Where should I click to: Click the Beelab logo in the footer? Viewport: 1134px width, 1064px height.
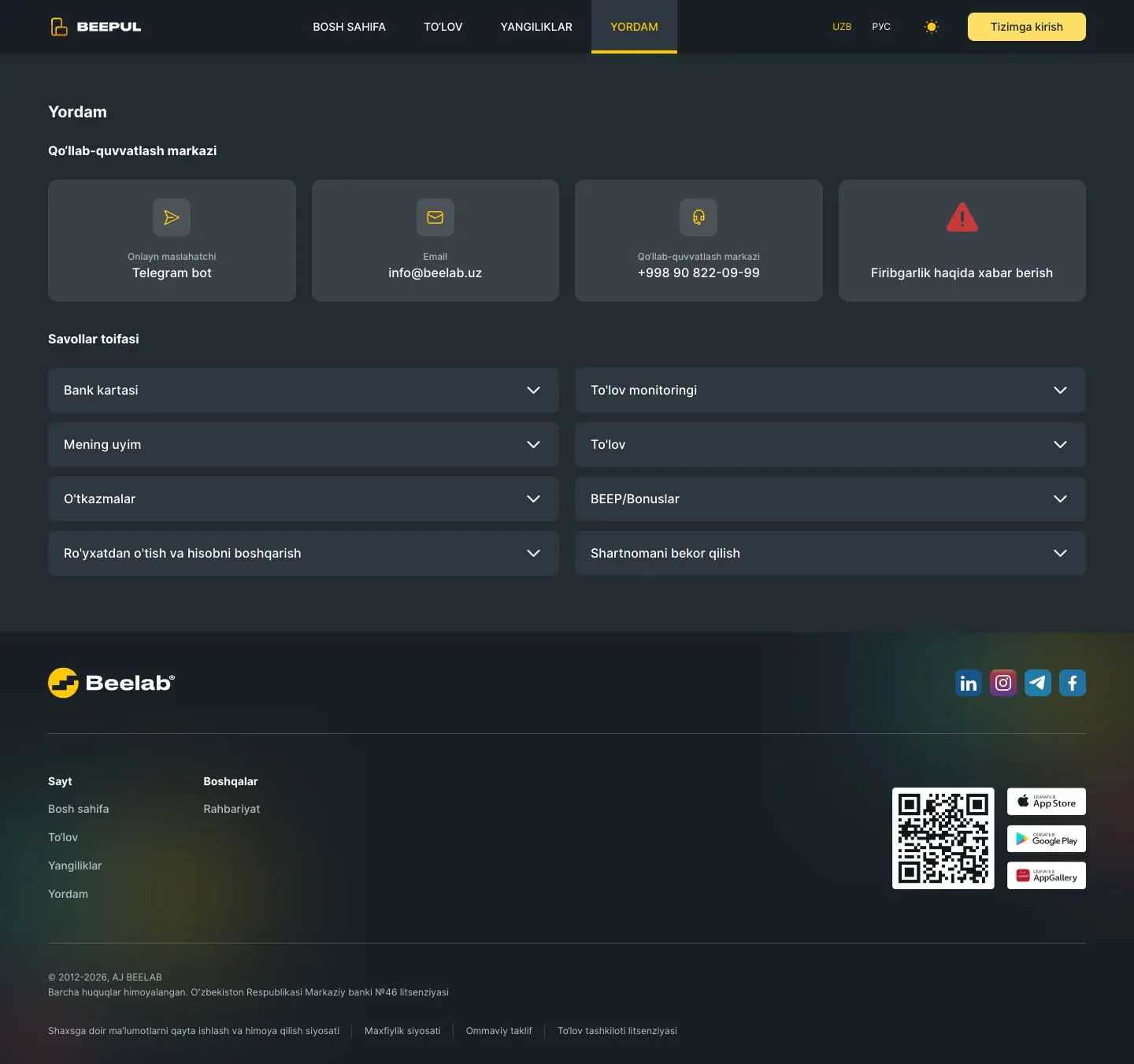(111, 683)
